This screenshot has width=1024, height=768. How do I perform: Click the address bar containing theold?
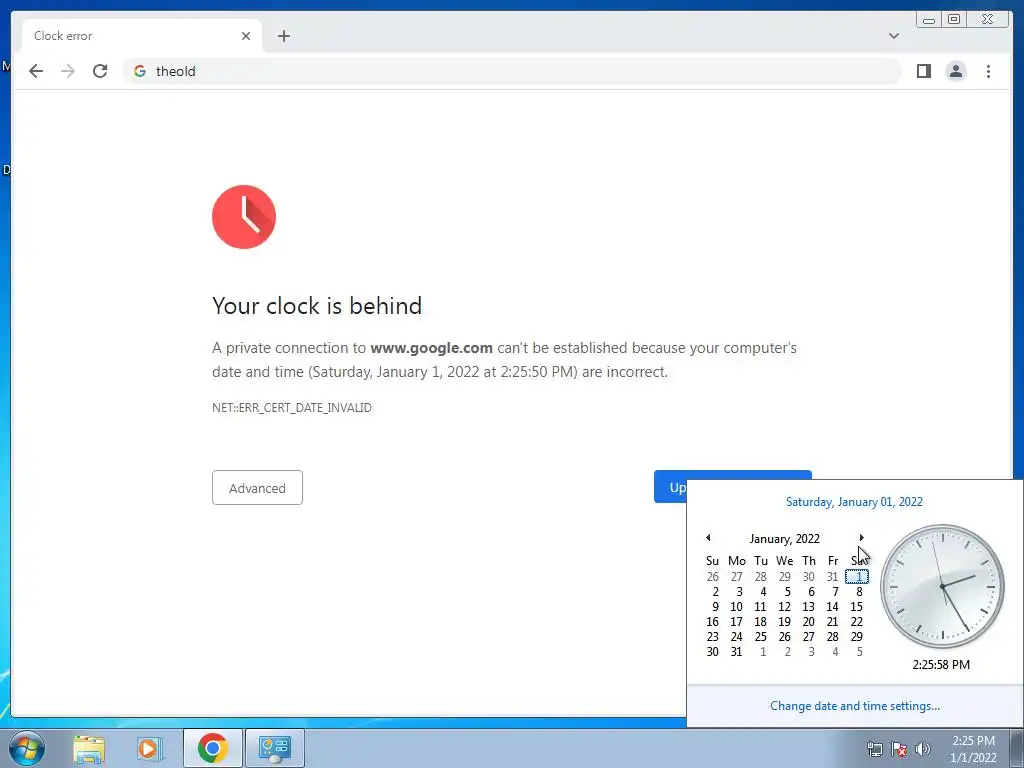pyautogui.click(x=513, y=71)
